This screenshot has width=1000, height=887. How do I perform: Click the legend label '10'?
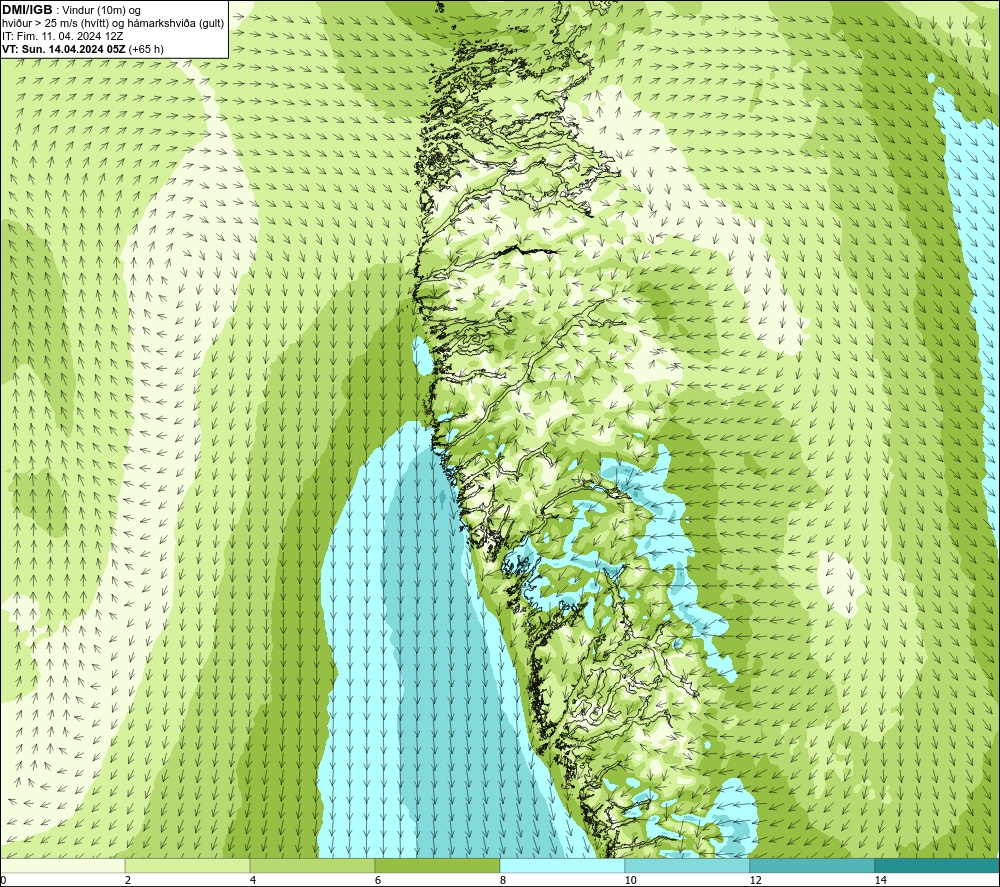(630, 880)
